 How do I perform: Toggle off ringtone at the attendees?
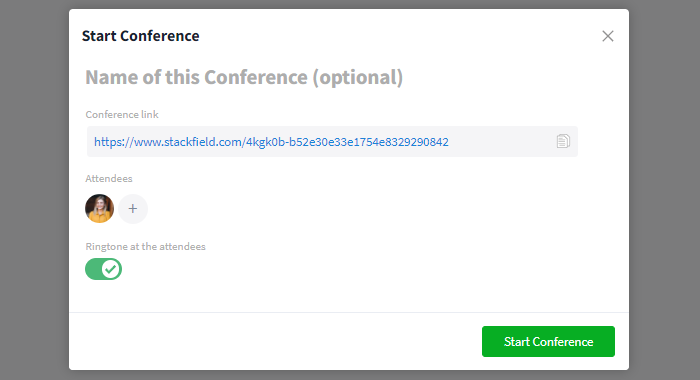pyautogui.click(x=104, y=269)
